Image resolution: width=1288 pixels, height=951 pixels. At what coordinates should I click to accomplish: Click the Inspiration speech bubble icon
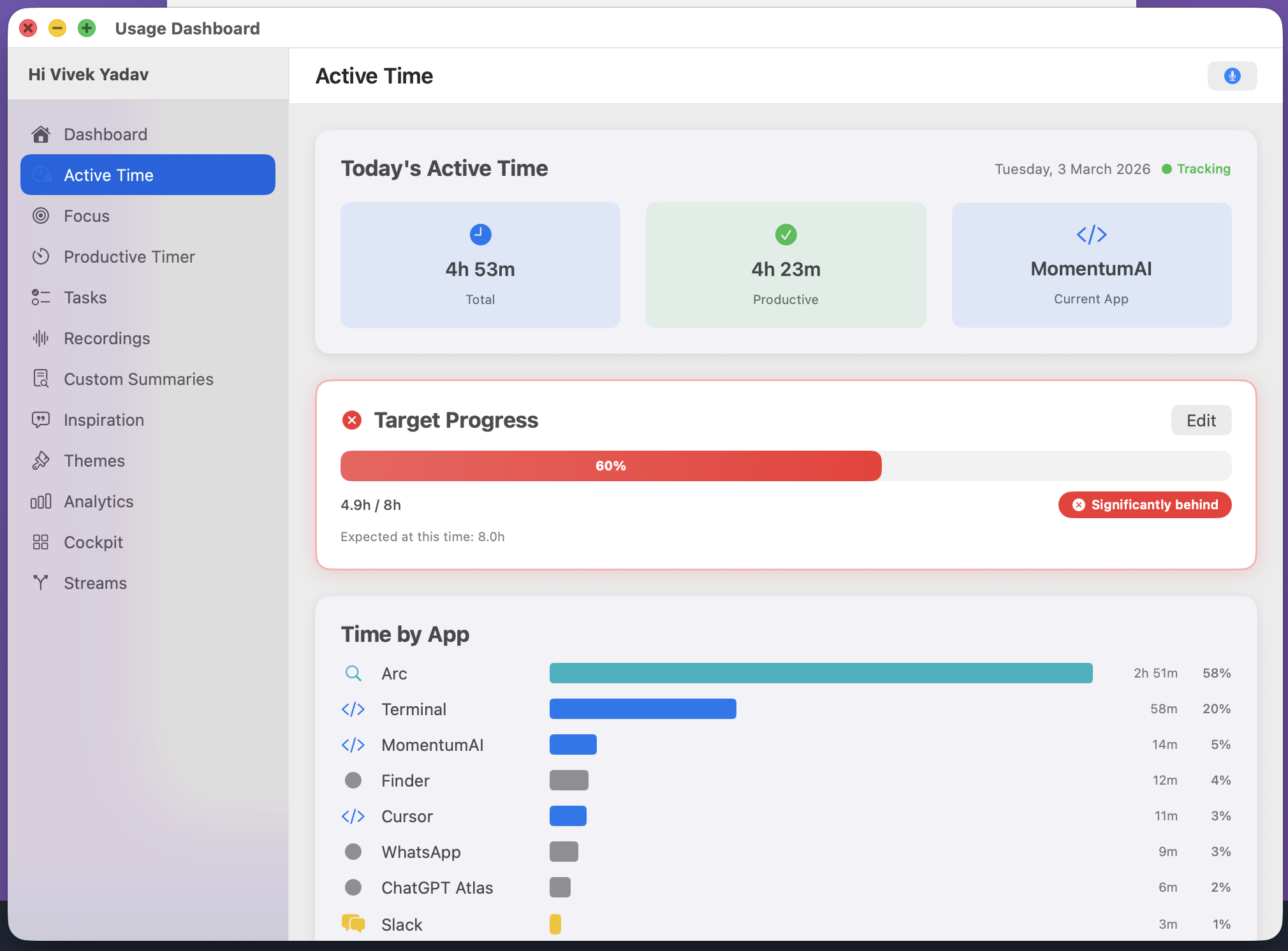40,419
